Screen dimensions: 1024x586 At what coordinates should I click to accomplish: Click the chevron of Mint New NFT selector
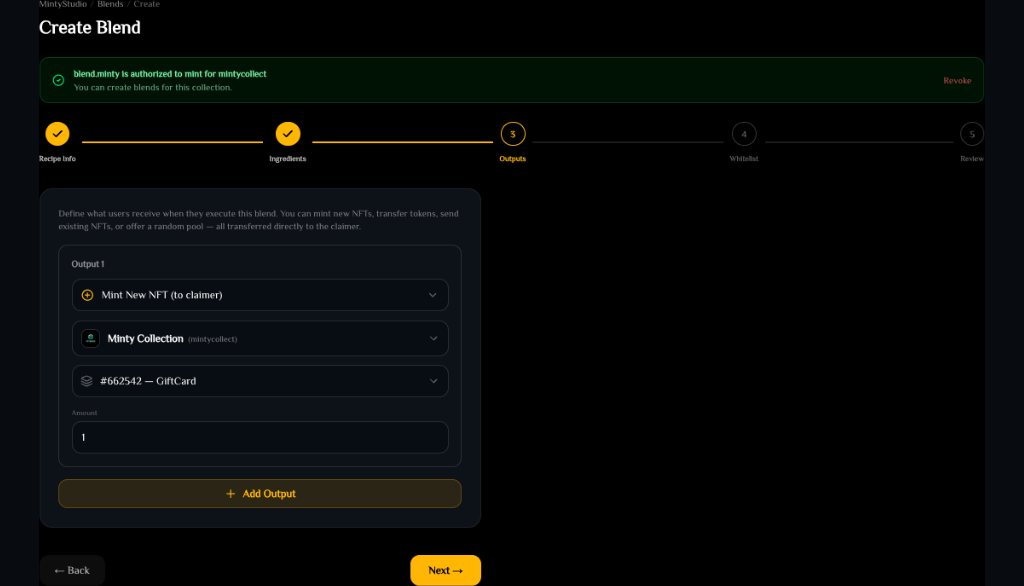click(x=432, y=295)
